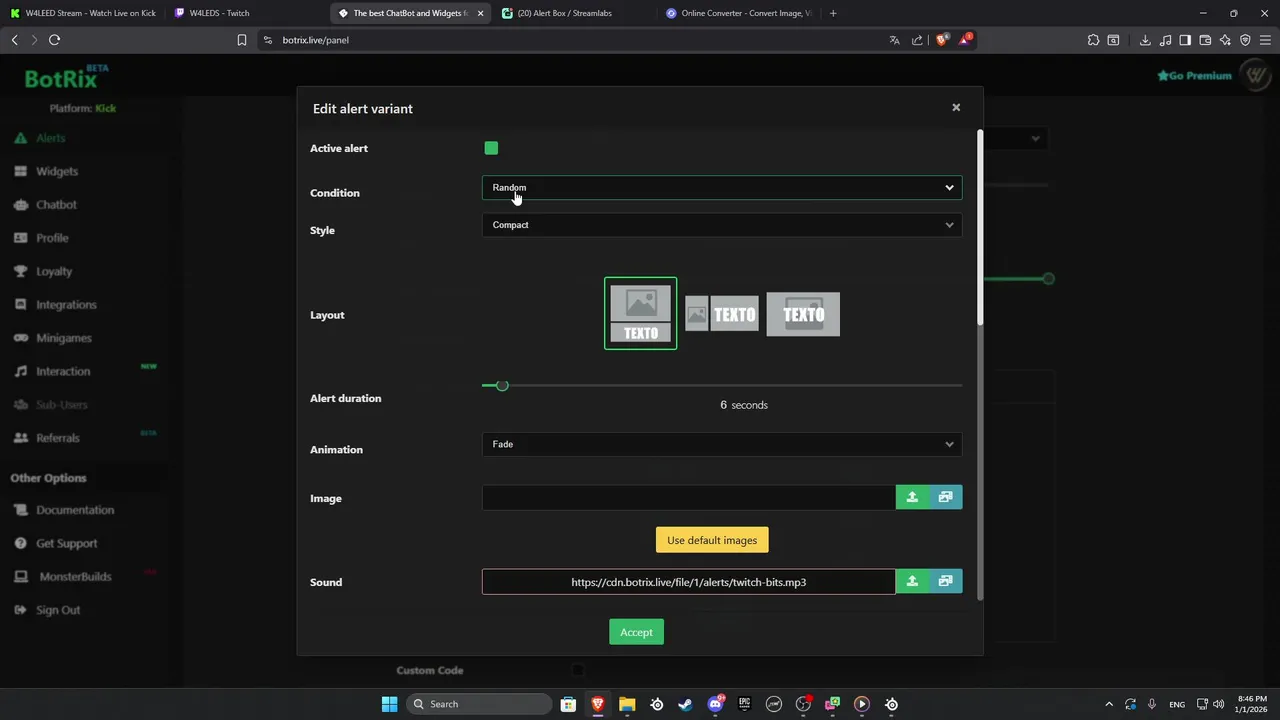
Task: Open the Style dropdown set to Compact
Action: pyautogui.click(x=722, y=225)
